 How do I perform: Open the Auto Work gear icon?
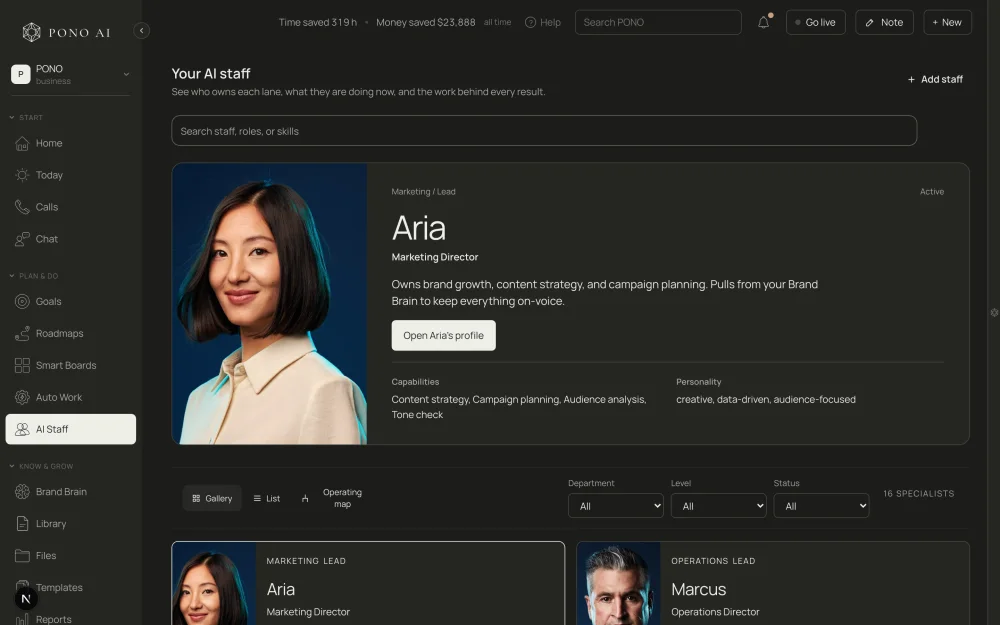[22, 397]
